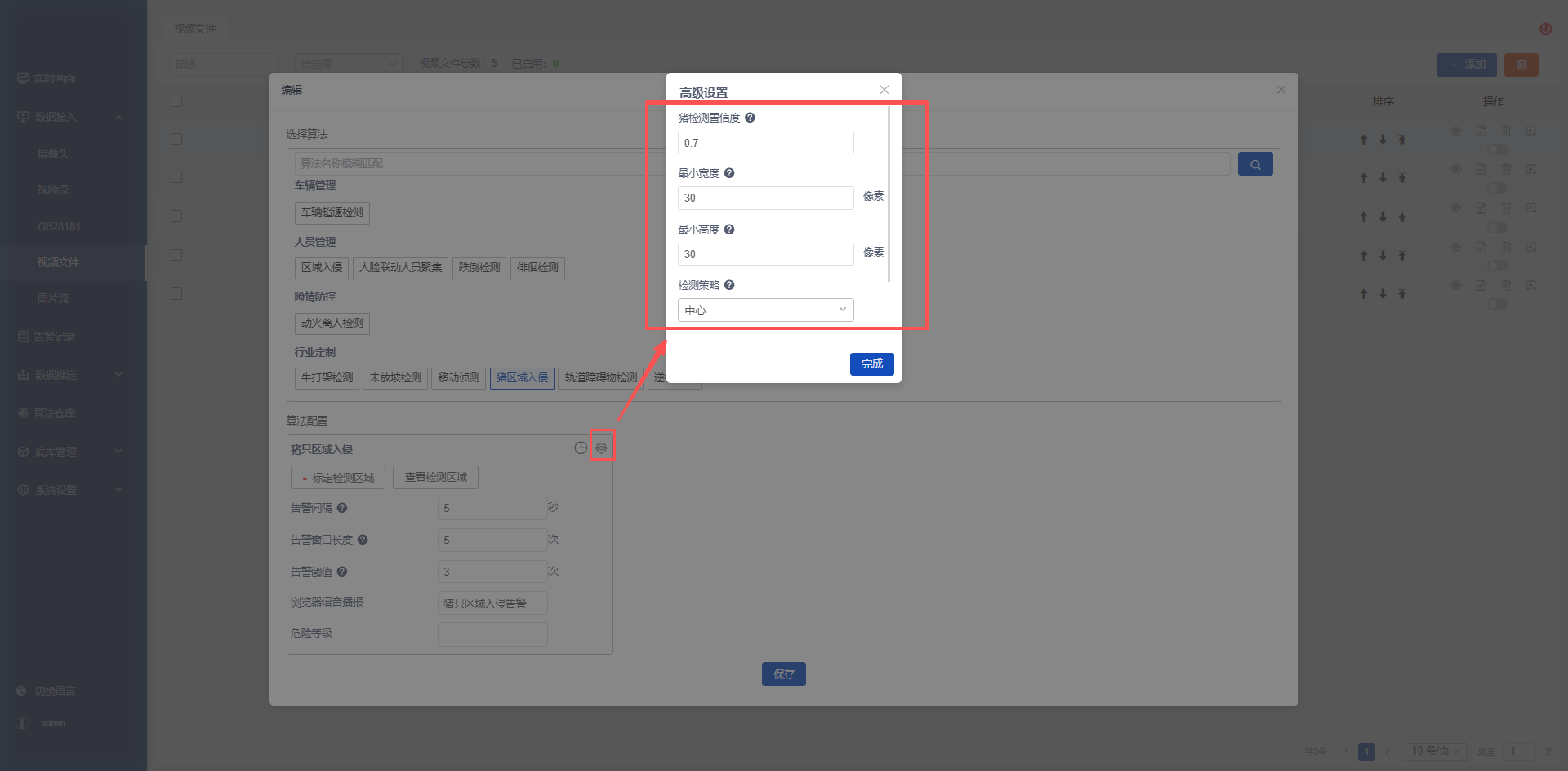The width and height of the screenshot is (1568, 771).
Task: Open document edit icon in first row
Action: coord(1481,131)
